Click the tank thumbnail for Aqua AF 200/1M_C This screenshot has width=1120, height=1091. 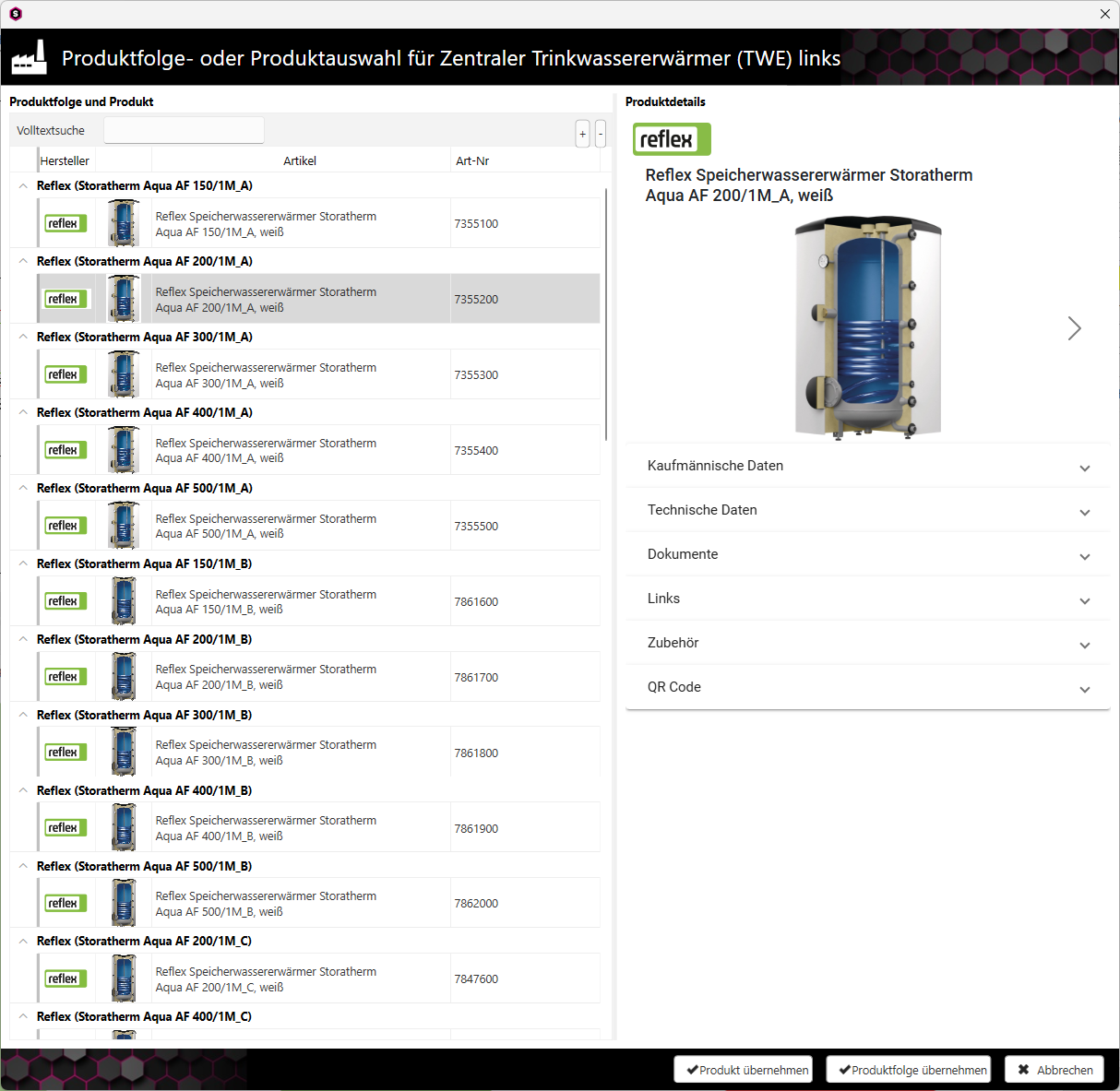coord(124,978)
